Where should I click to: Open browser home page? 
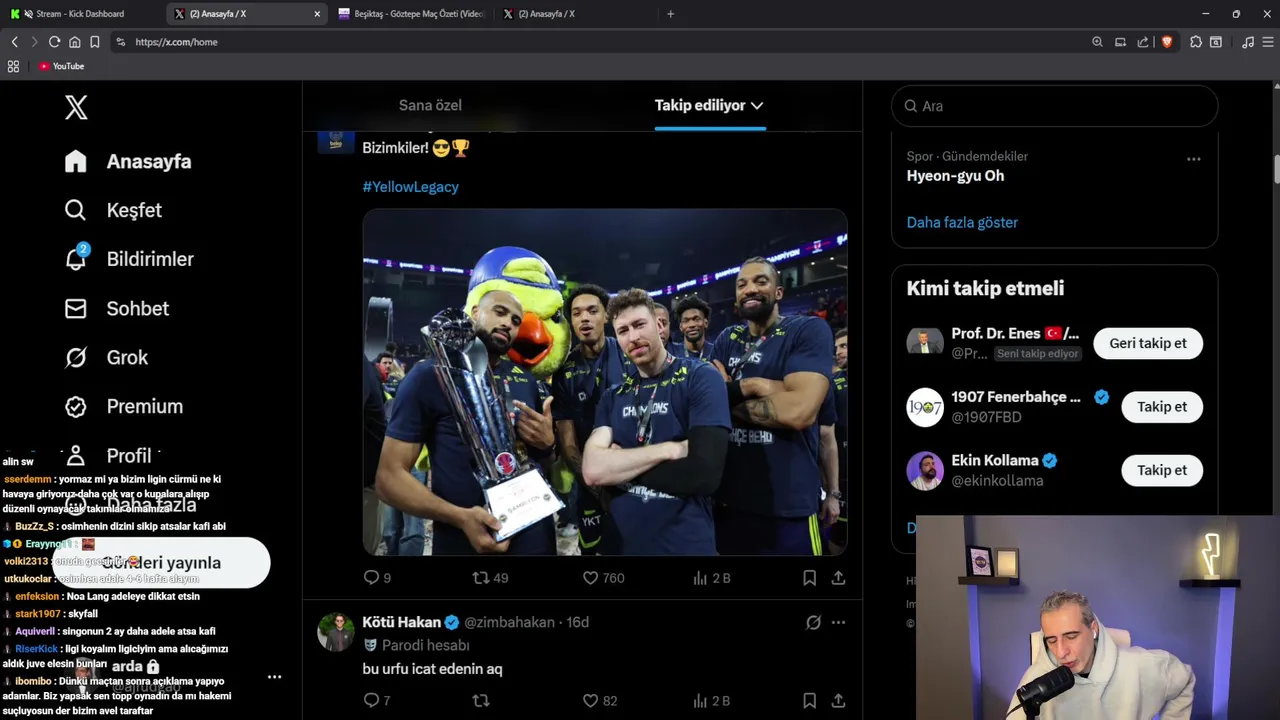[x=74, y=42]
